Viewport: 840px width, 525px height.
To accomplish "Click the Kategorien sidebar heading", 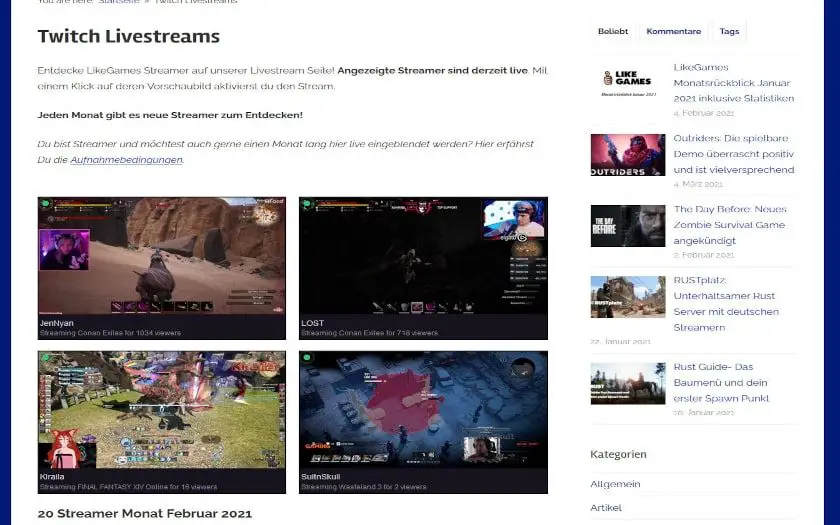I will [x=618, y=454].
